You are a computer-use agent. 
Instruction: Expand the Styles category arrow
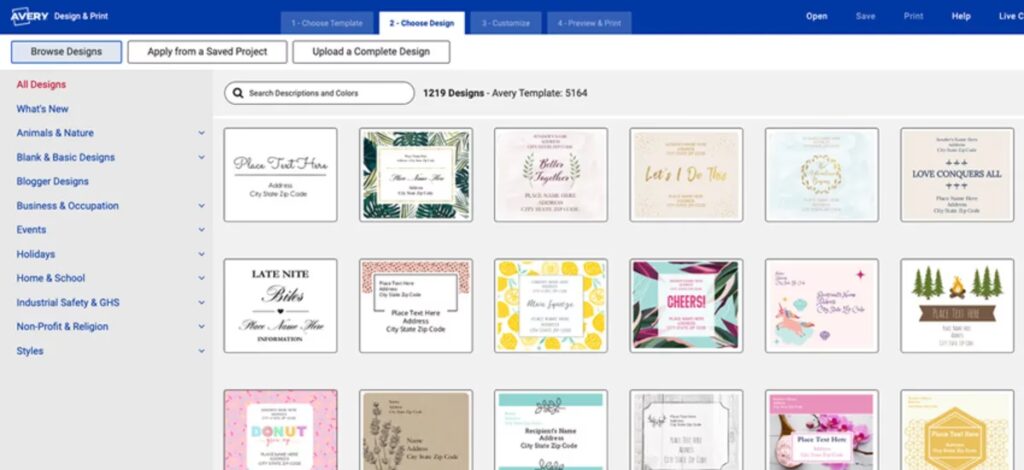[x=201, y=352]
